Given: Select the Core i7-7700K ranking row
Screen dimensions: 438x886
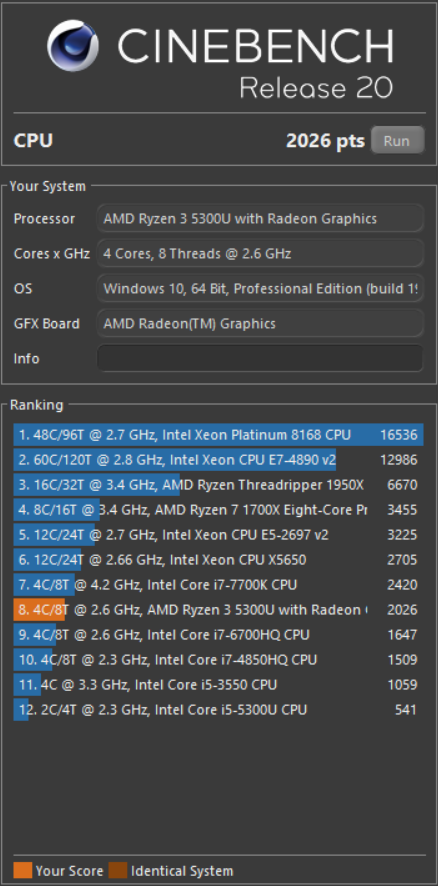Looking at the screenshot, I should tap(218, 584).
